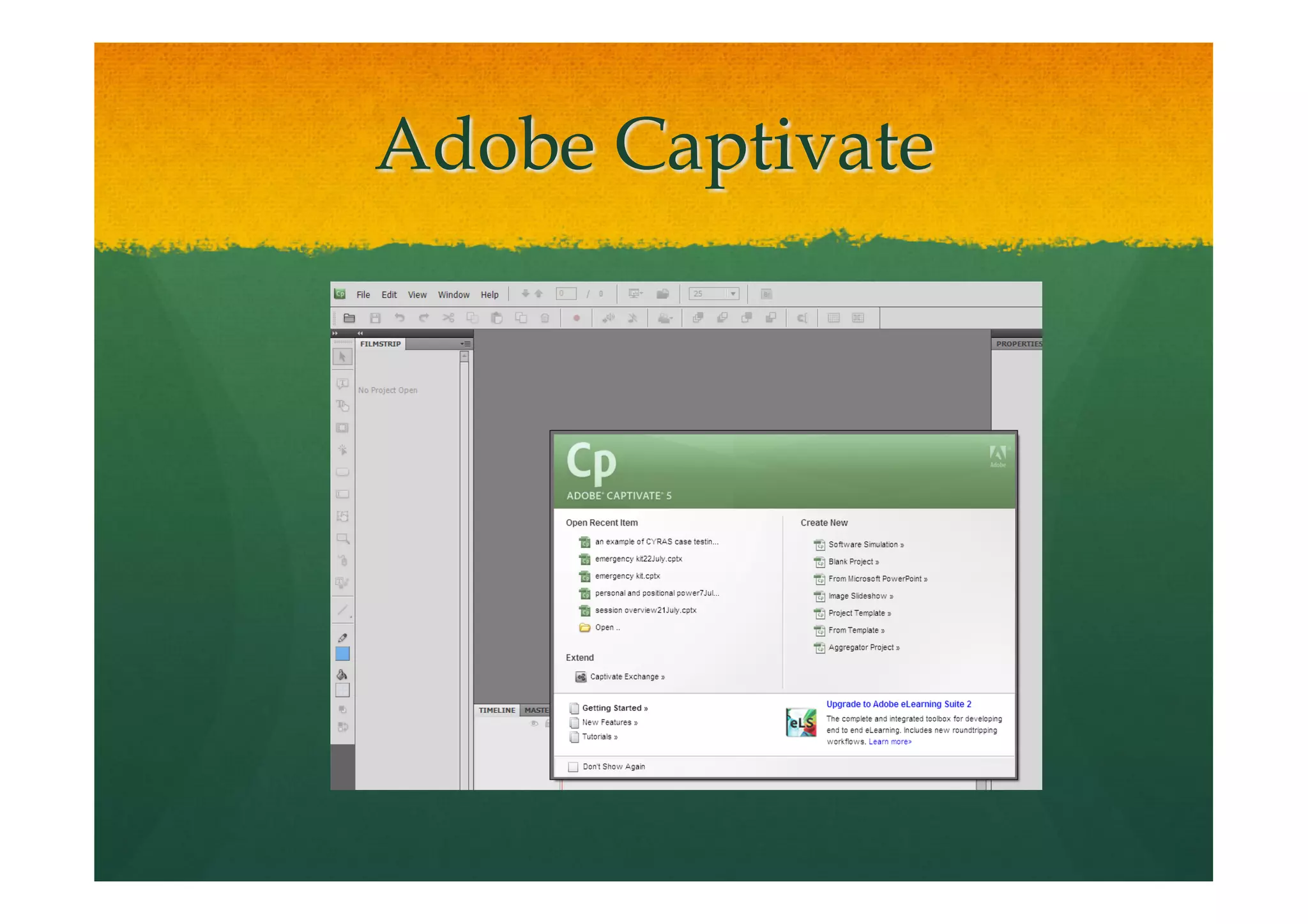Open the Help menu
1308x924 pixels.
pos(490,295)
